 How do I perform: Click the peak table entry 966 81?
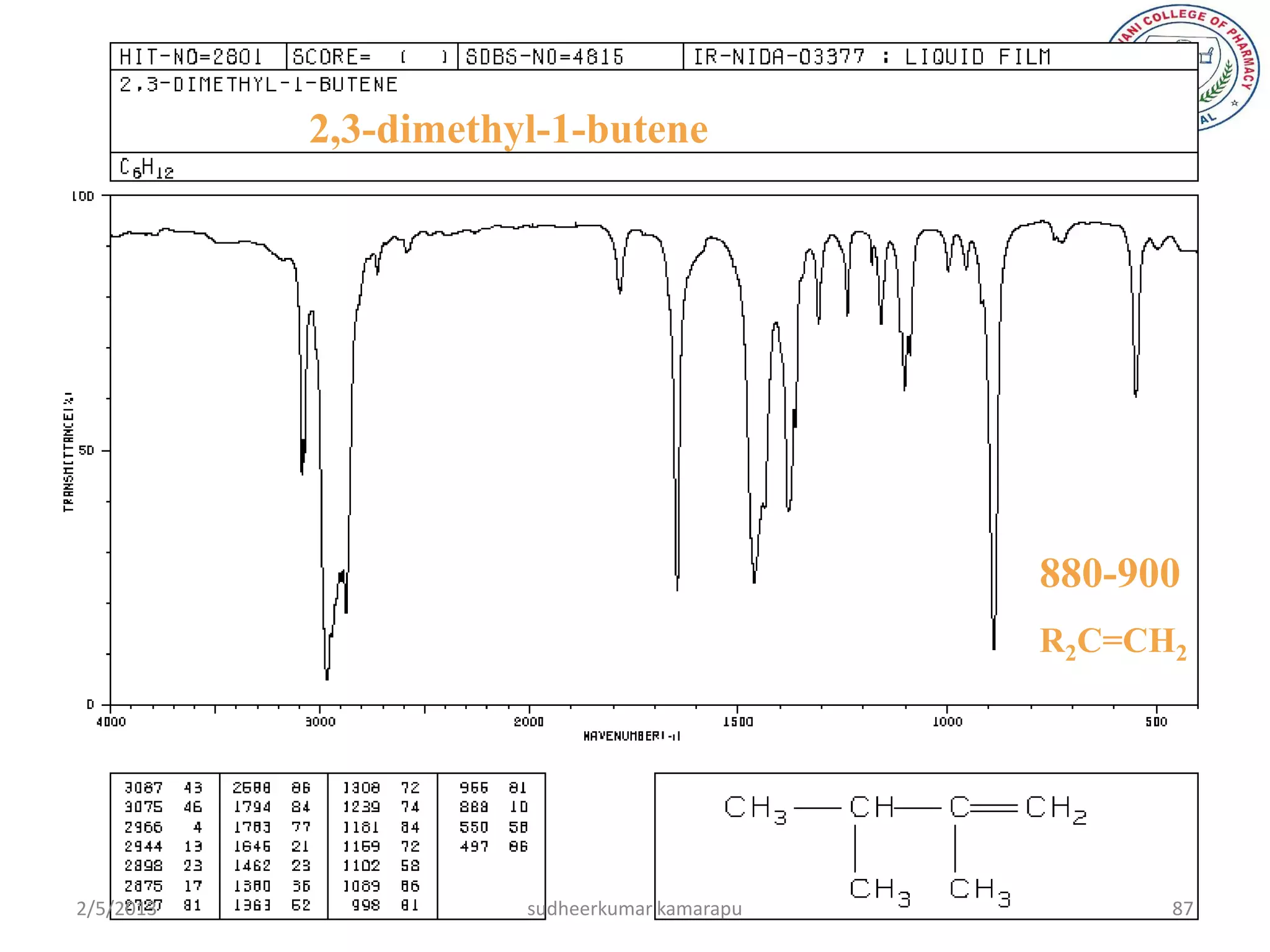[494, 788]
